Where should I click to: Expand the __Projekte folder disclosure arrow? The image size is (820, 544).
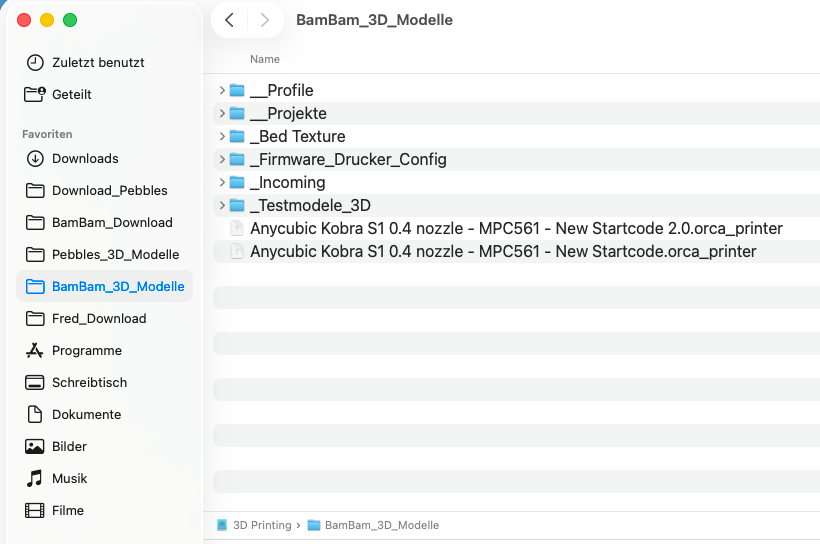222,114
